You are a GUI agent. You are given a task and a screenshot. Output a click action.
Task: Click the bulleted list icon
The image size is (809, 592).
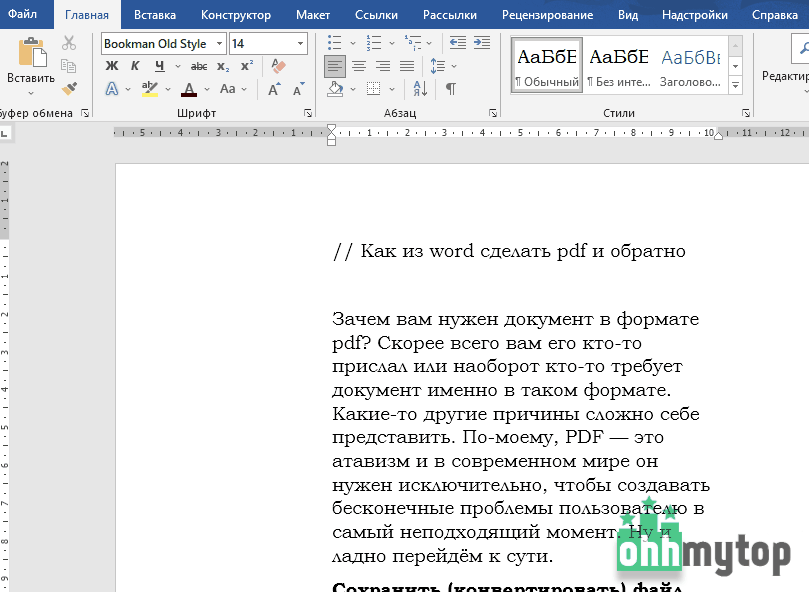tap(335, 43)
